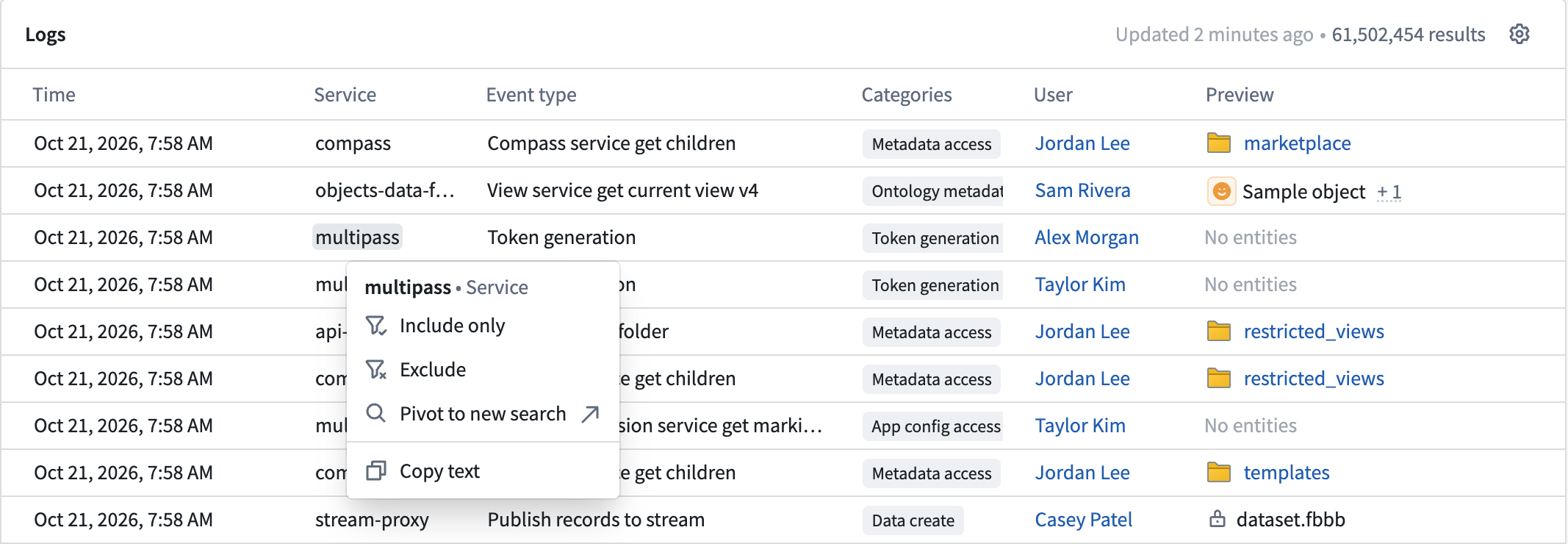Click the Service column header
Image resolution: width=1568 pixels, height=544 pixels.
pyautogui.click(x=345, y=95)
